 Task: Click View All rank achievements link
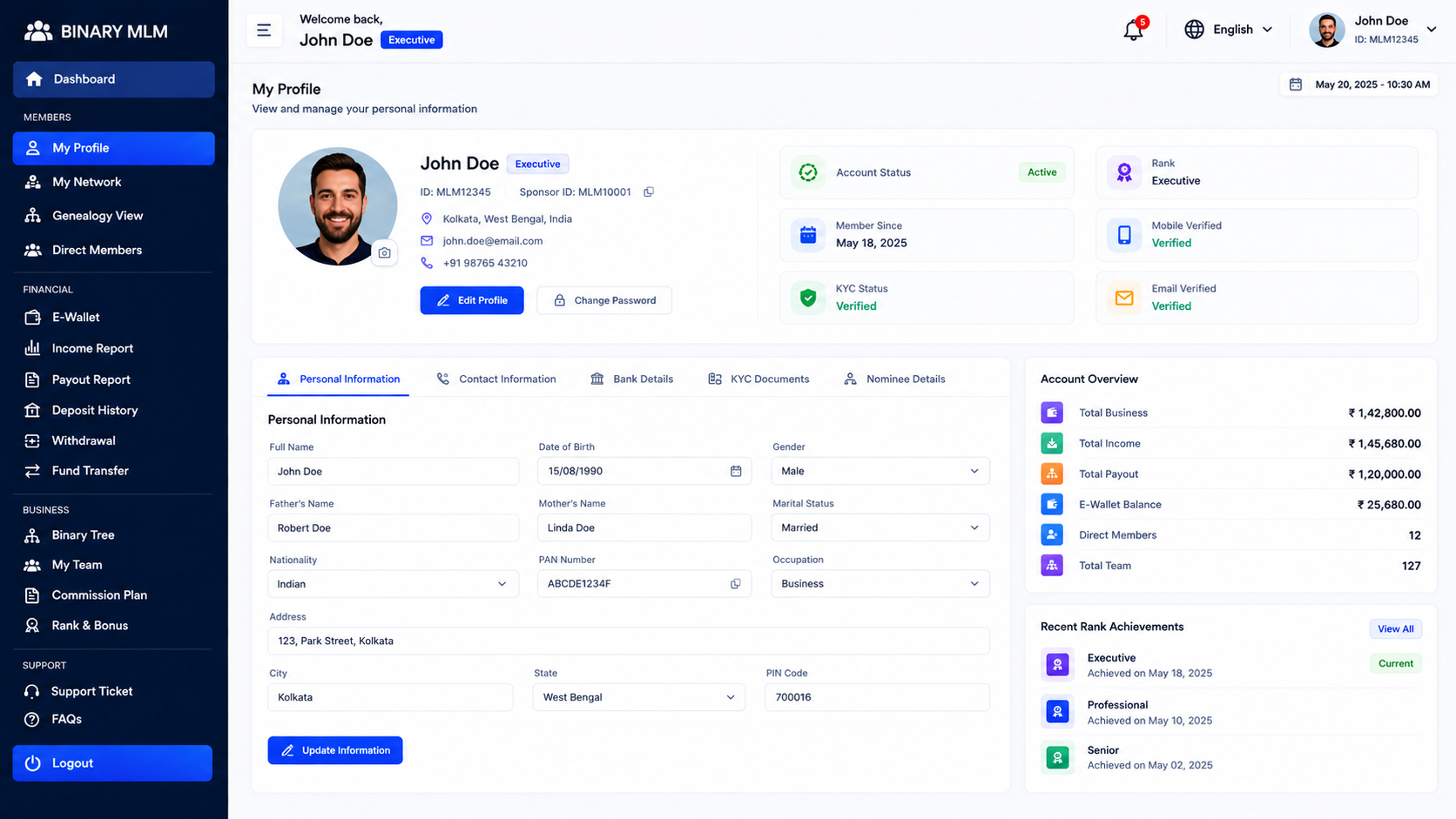click(1395, 629)
